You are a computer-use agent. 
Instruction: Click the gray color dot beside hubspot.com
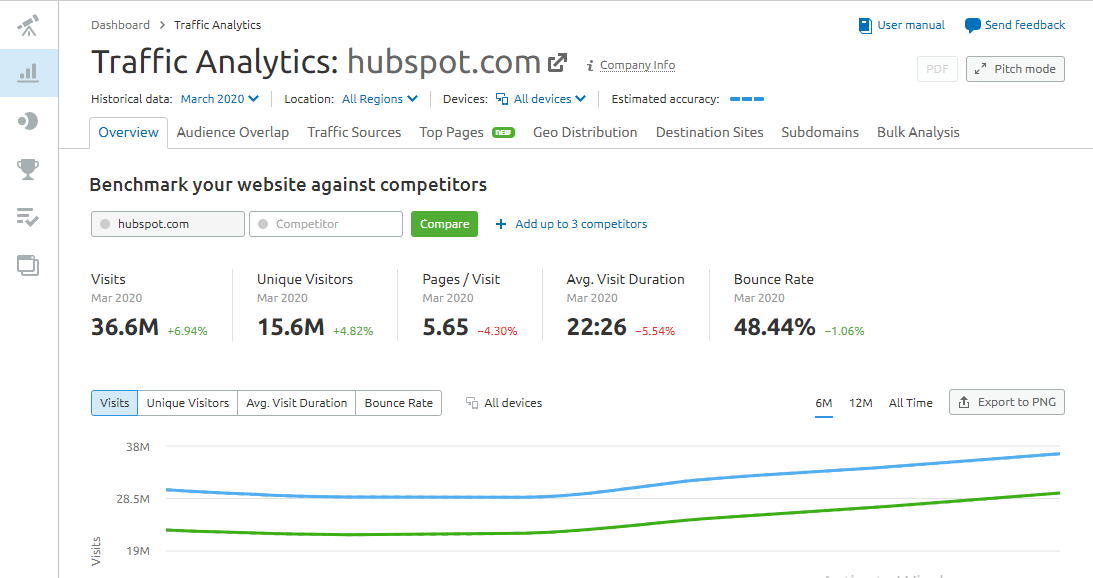105,224
